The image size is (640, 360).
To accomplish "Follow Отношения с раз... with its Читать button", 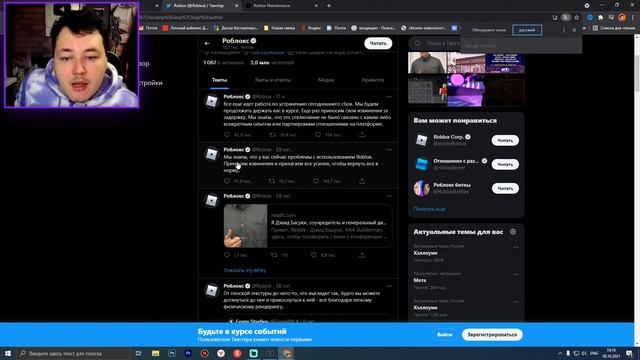I will click(505, 164).
